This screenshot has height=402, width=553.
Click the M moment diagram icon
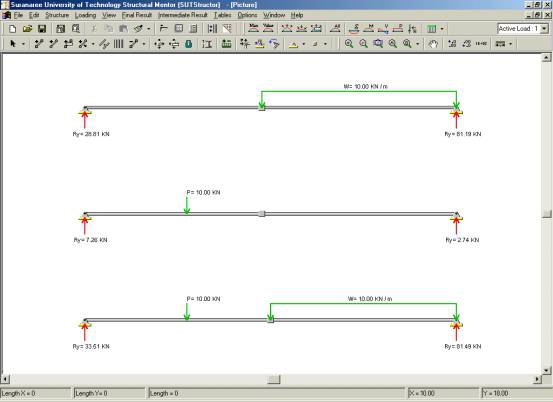pos(369,29)
